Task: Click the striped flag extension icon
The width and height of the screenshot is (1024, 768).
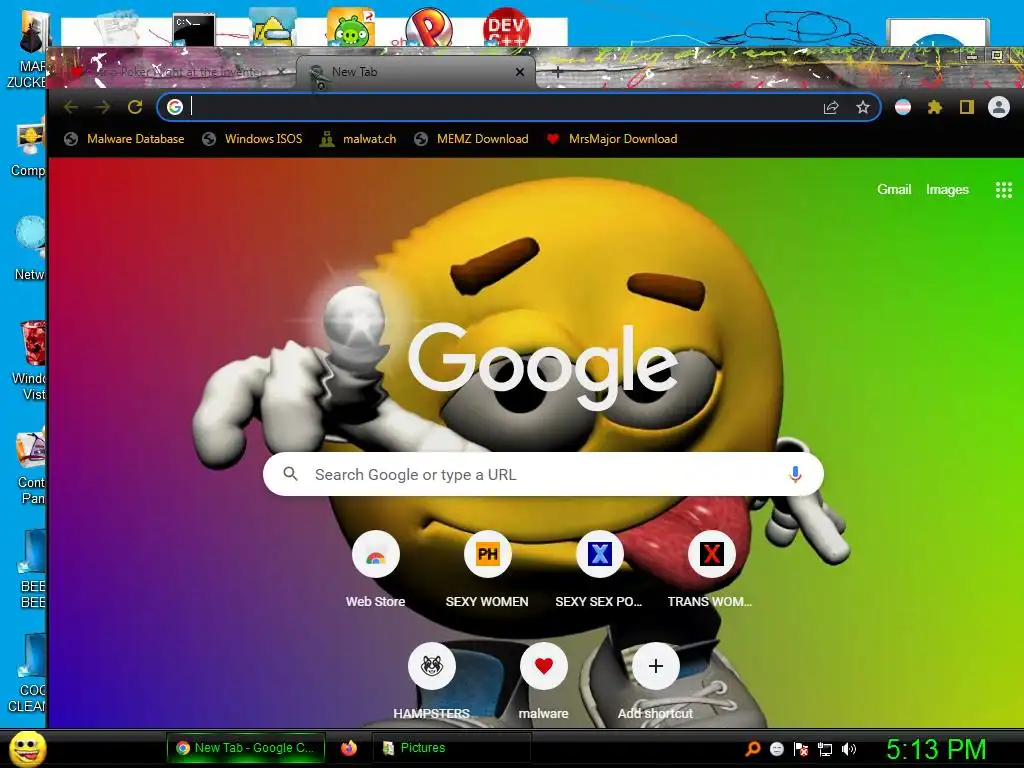Action: click(x=903, y=107)
